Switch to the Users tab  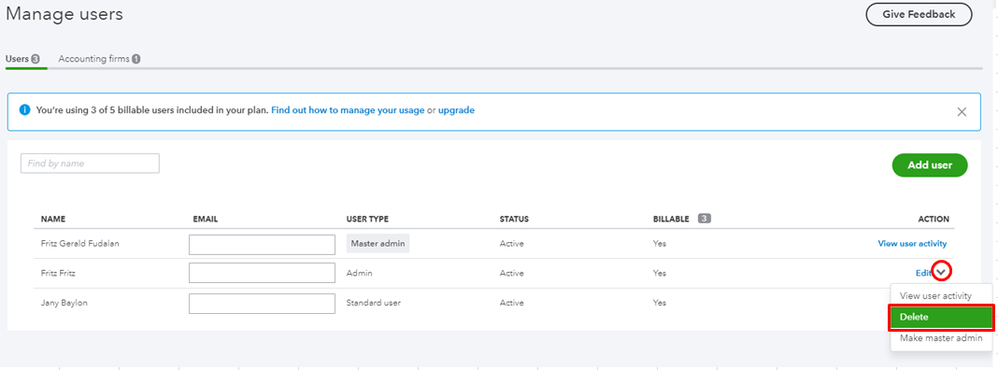(22, 59)
